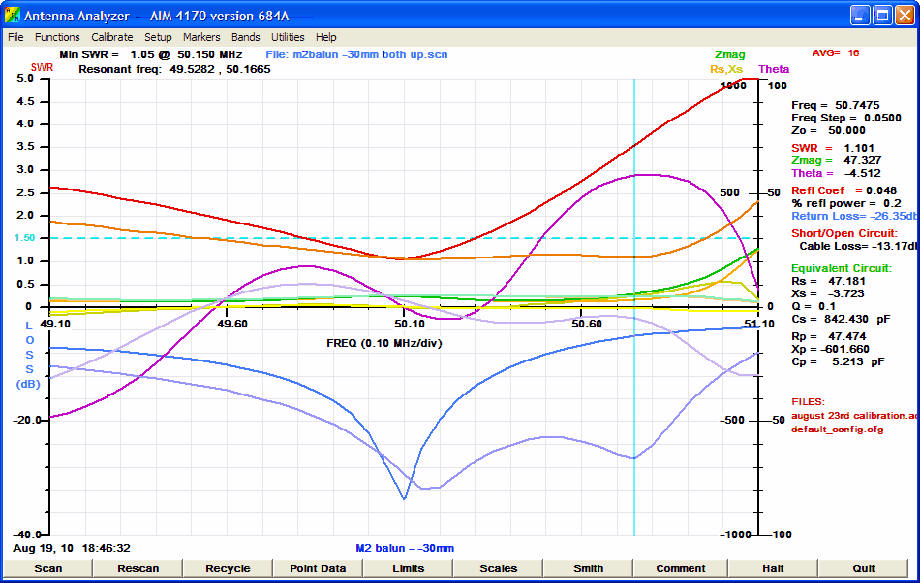The height and width of the screenshot is (583, 920).
Task: Open the Limits dialog
Action: [x=408, y=568]
